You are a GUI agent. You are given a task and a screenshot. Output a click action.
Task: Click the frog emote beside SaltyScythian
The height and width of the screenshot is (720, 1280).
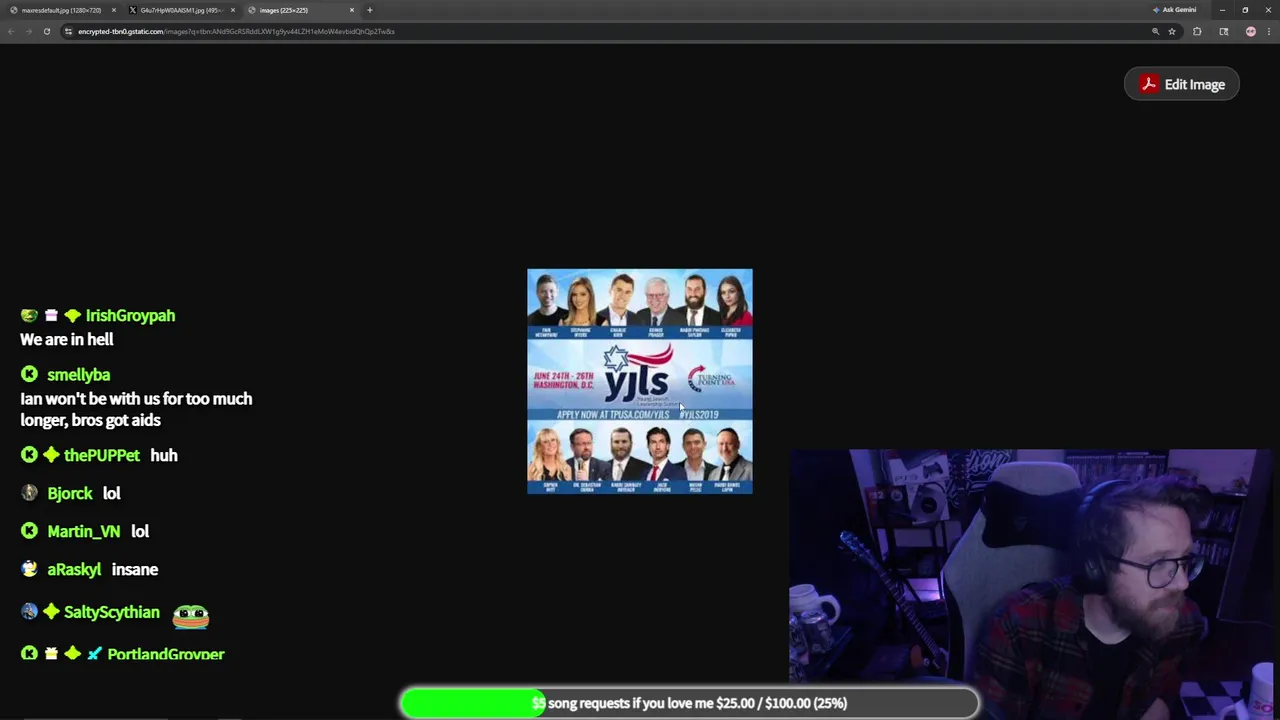coord(191,616)
